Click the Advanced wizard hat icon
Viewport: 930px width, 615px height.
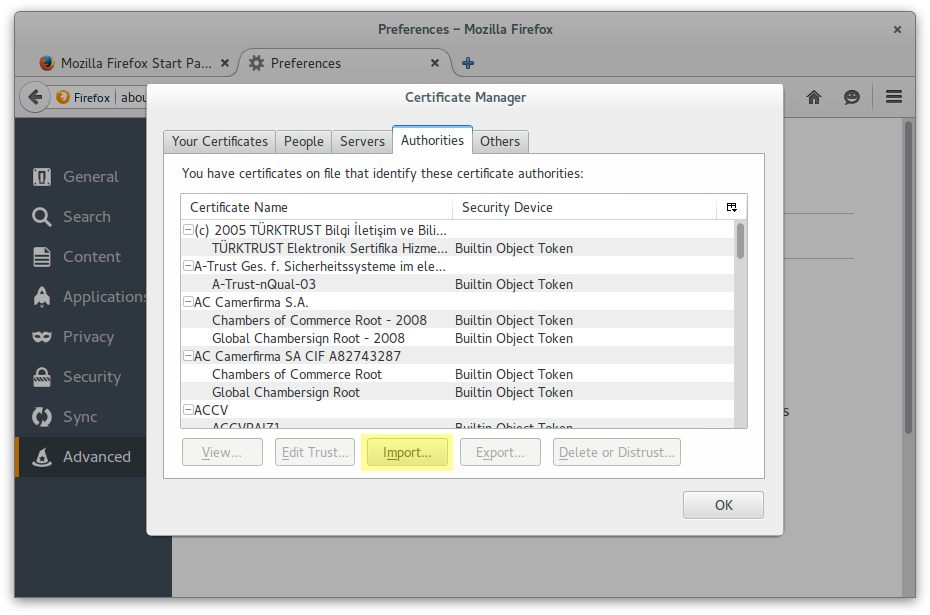(42, 457)
